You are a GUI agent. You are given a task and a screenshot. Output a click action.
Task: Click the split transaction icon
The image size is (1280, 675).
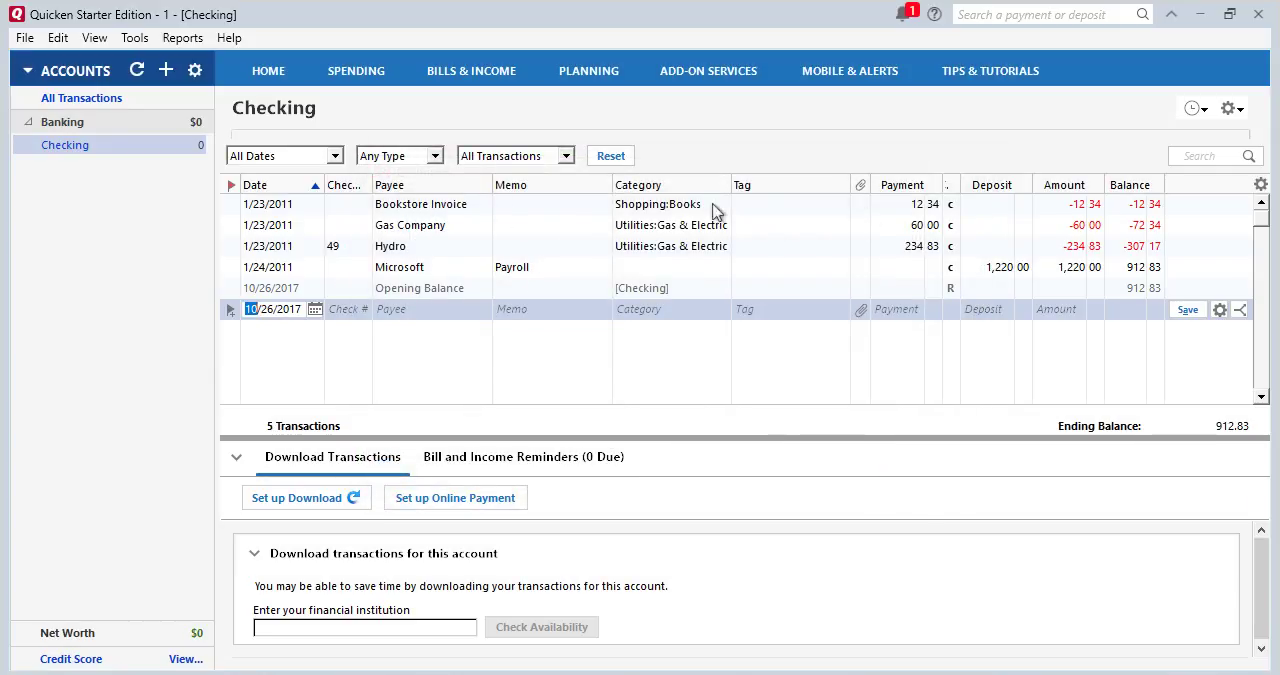coord(1240,310)
